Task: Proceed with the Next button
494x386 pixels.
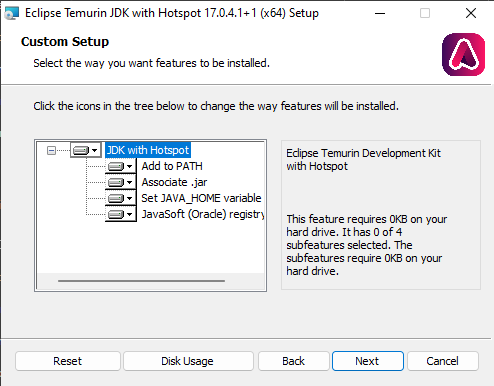Action: point(368,361)
